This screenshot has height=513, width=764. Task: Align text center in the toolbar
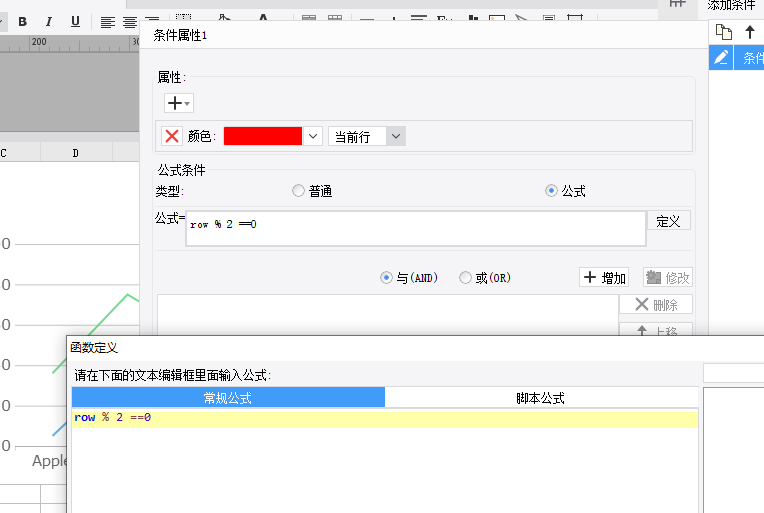click(x=130, y=22)
